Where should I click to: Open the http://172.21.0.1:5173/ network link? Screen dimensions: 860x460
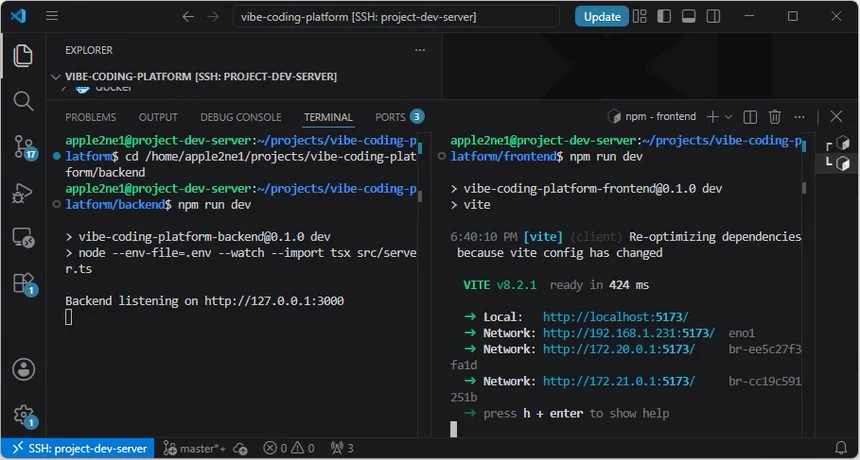[x=619, y=381]
